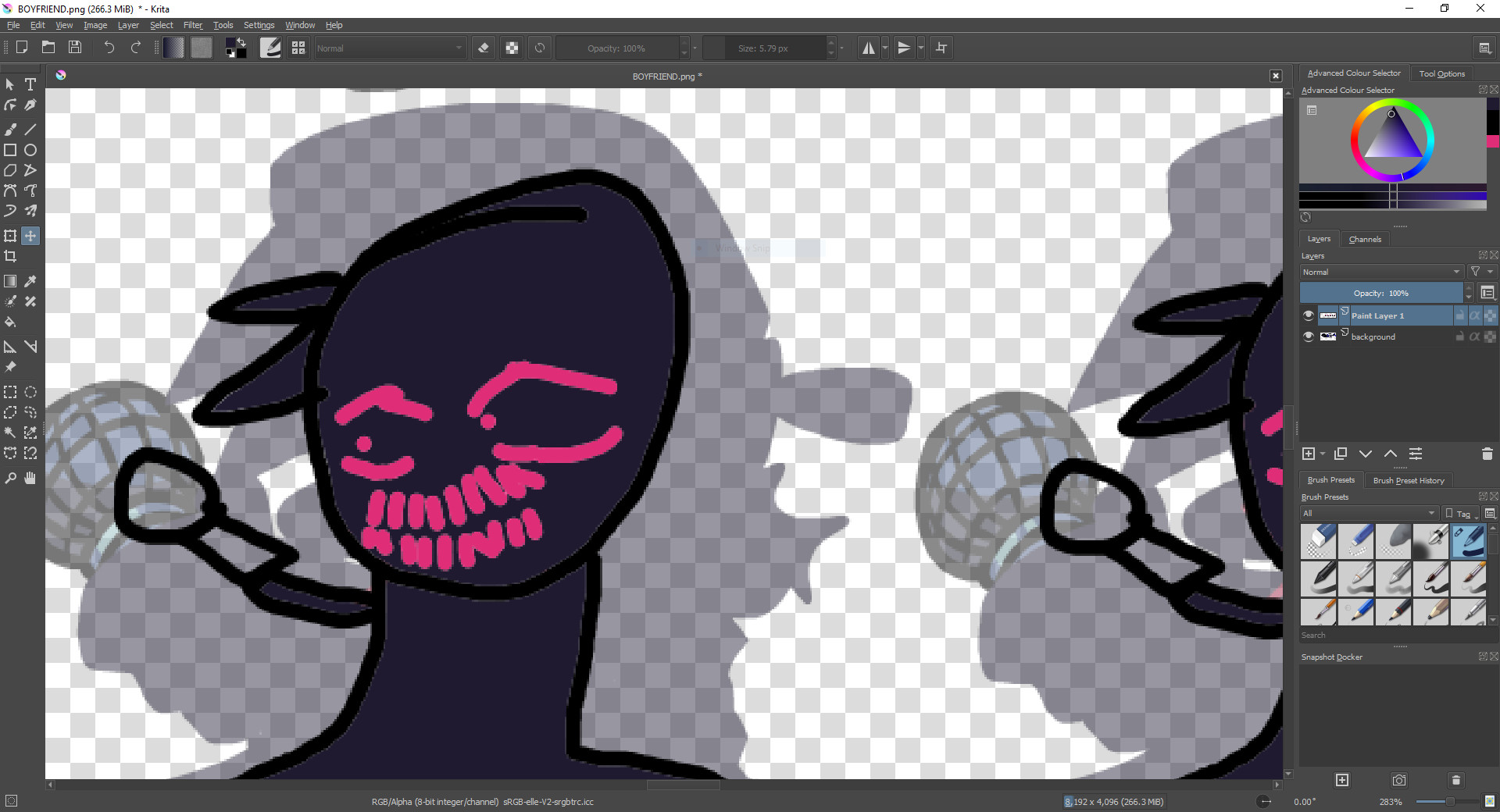Open the Filter menu
The height and width of the screenshot is (812, 1500).
[x=192, y=25]
